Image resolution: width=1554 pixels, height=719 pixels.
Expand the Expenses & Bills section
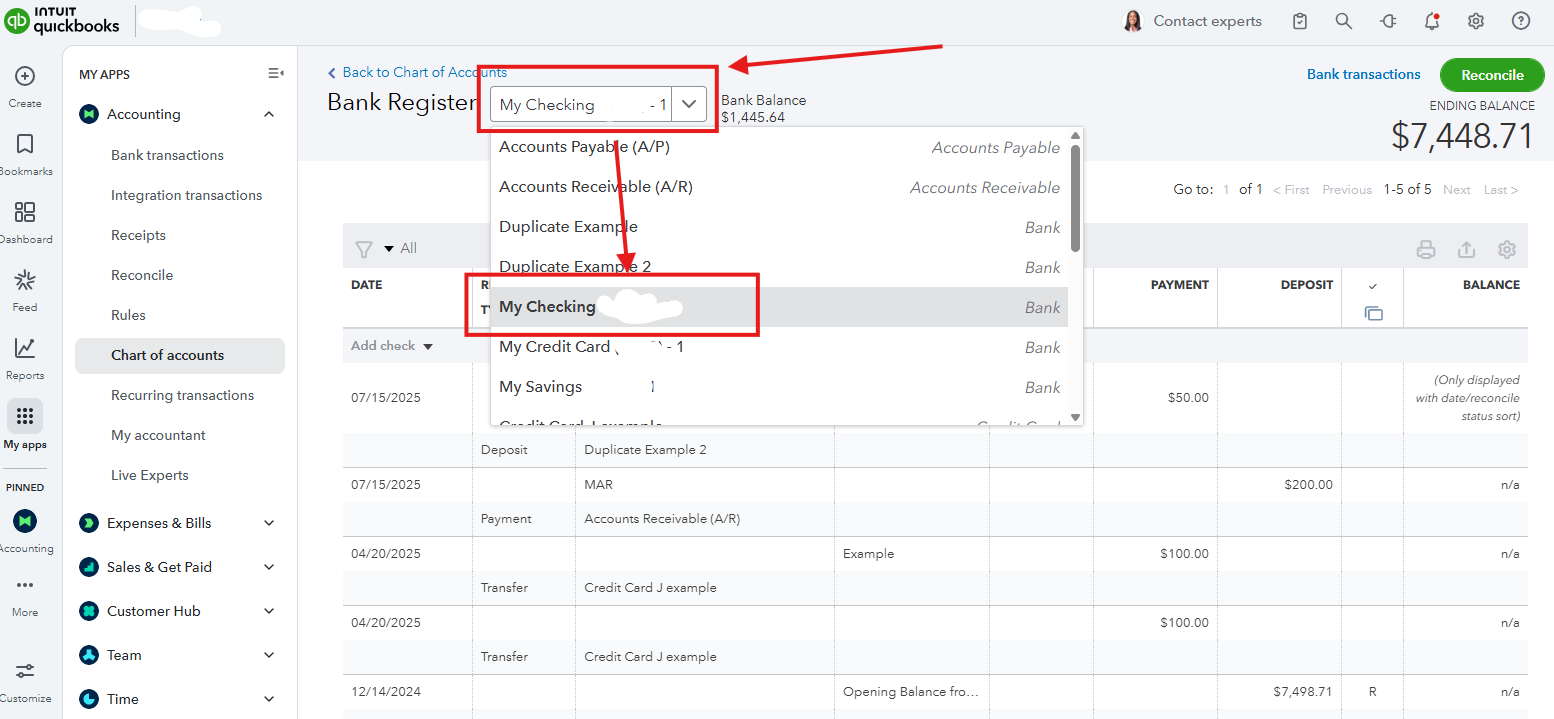click(269, 523)
